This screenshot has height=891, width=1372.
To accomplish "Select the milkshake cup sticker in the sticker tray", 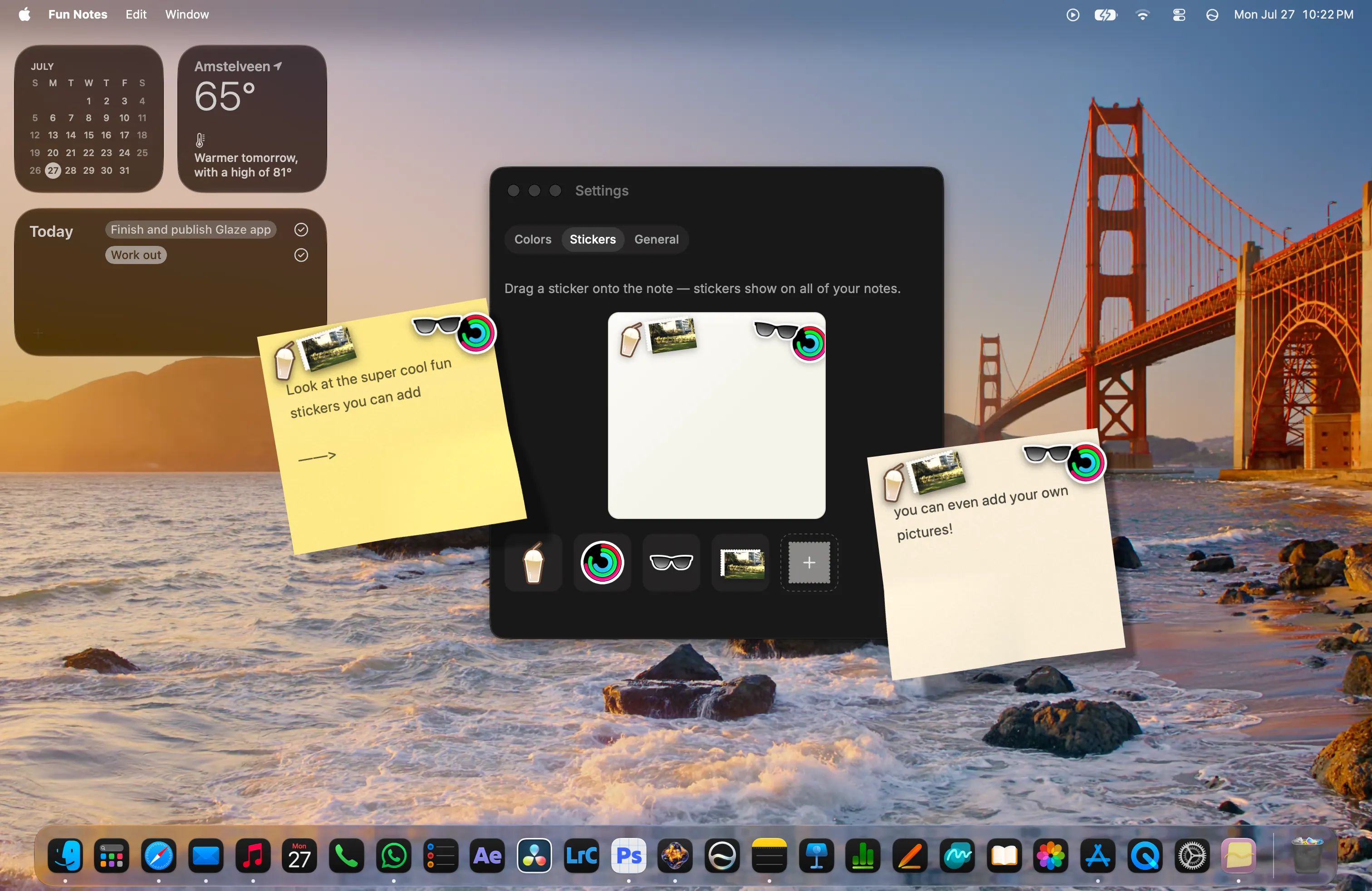I will coord(533,563).
